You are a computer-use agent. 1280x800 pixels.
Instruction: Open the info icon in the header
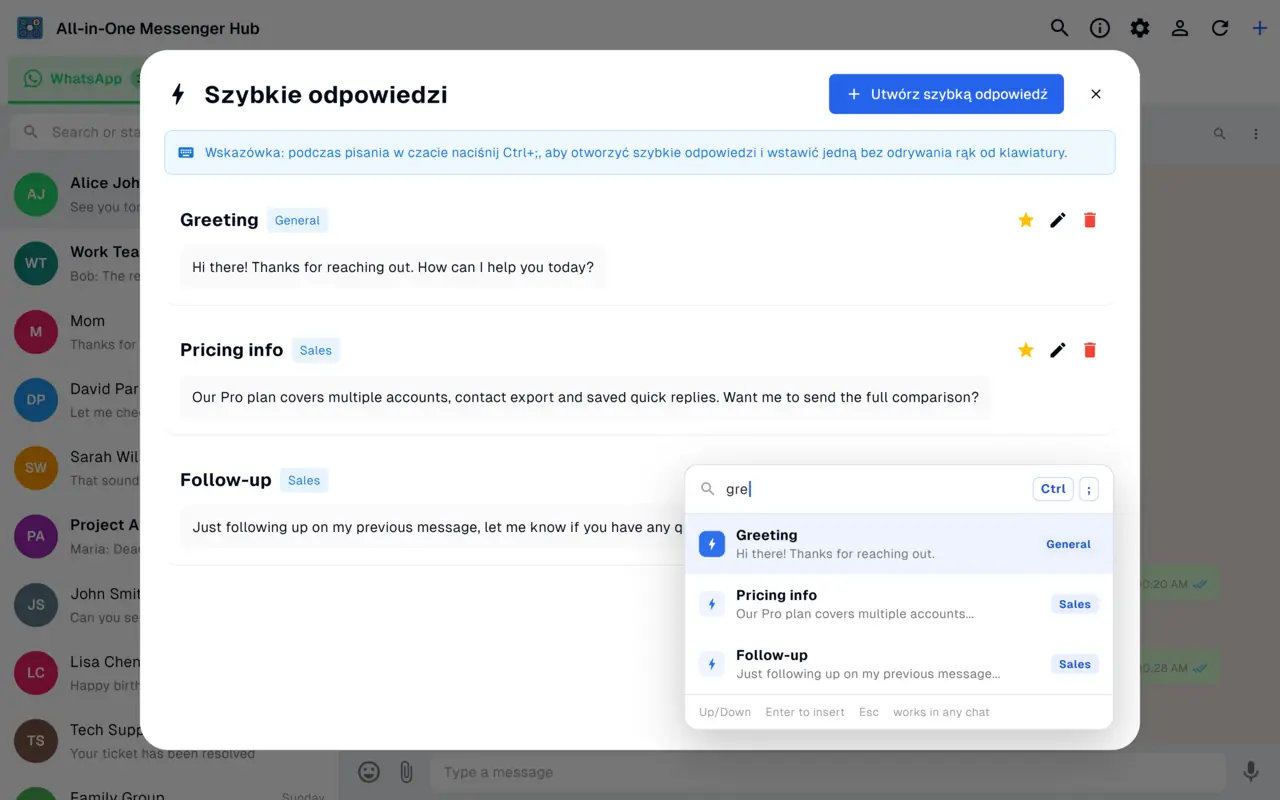[x=1100, y=28]
